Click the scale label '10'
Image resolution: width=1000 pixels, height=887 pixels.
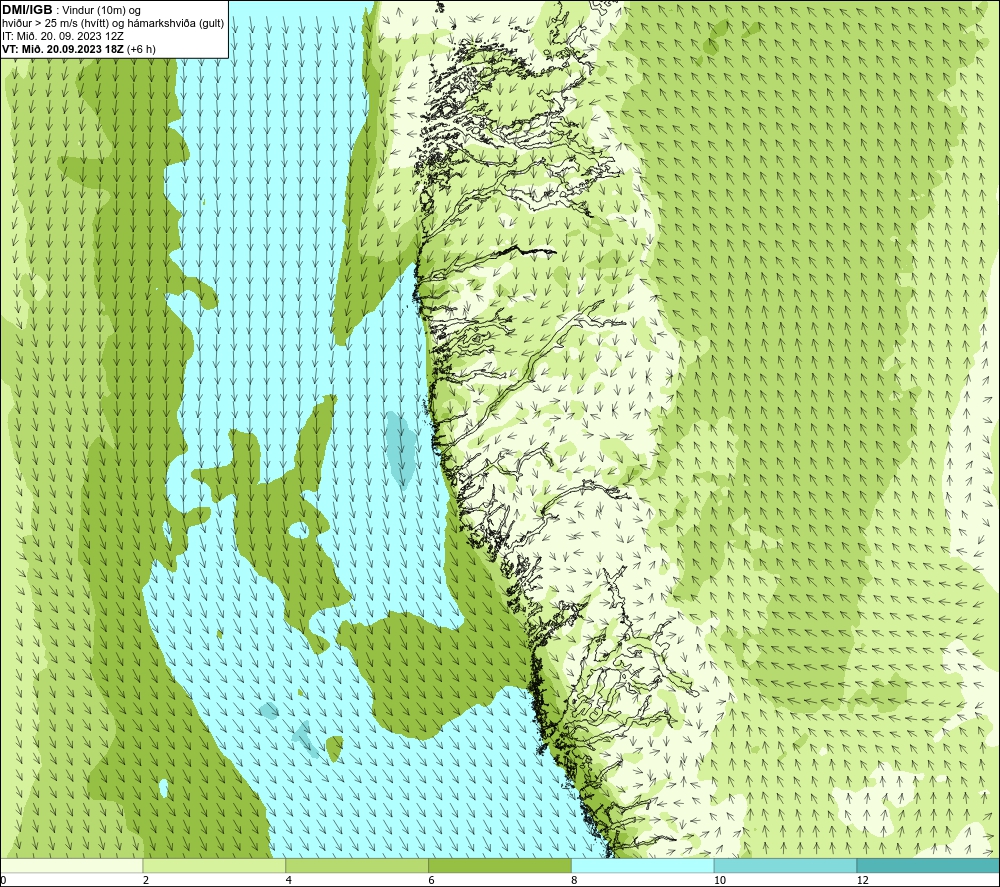tap(720, 880)
